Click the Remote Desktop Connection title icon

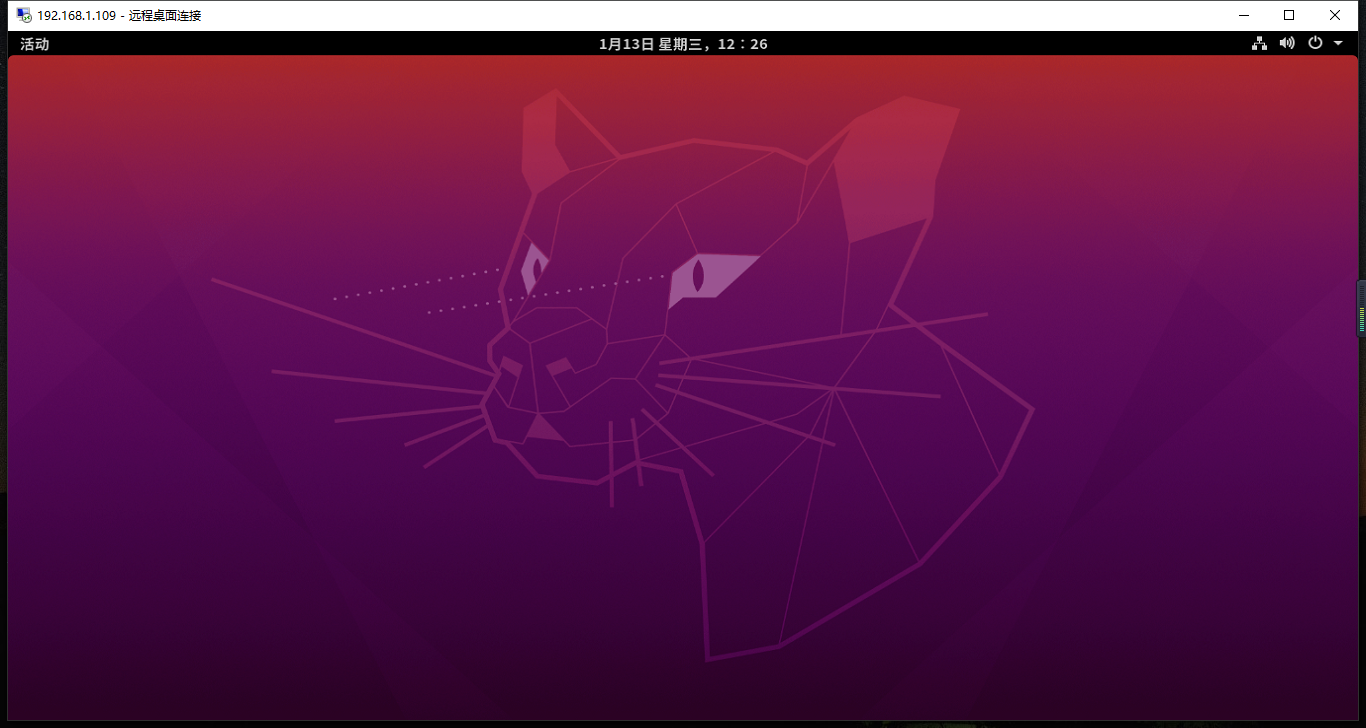pyautogui.click(x=24, y=15)
